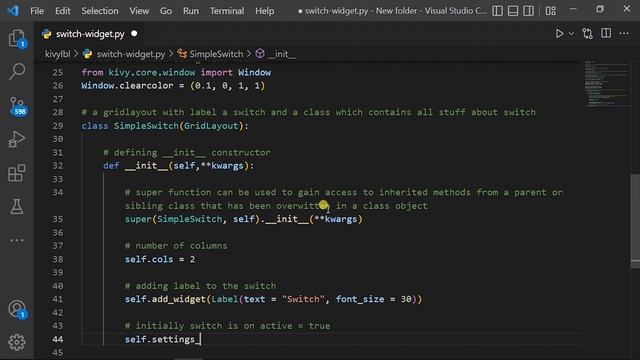The image size is (640, 360).
Task: Open the Edit menu
Action: coord(62,11)
